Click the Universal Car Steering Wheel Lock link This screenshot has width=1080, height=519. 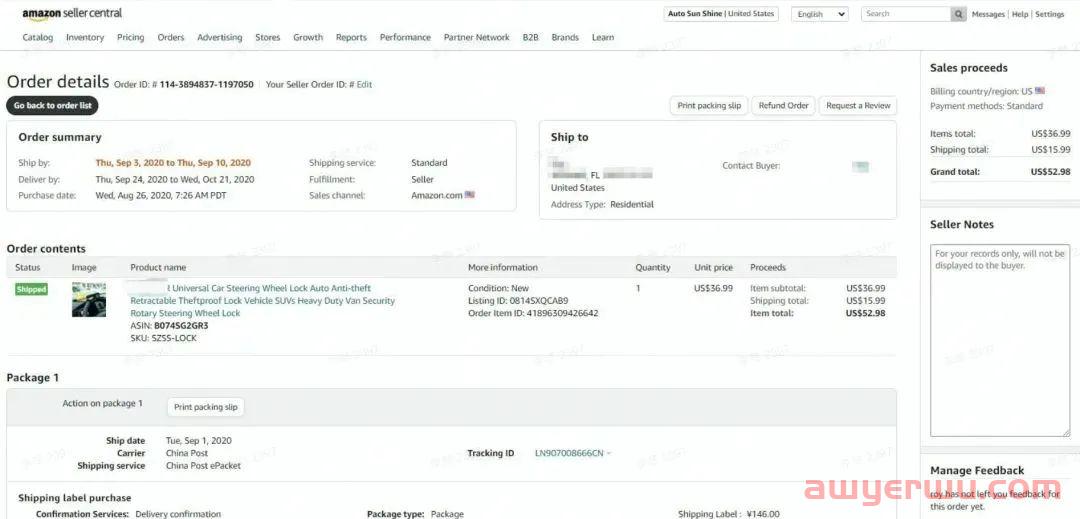click(x=262, y=300)
